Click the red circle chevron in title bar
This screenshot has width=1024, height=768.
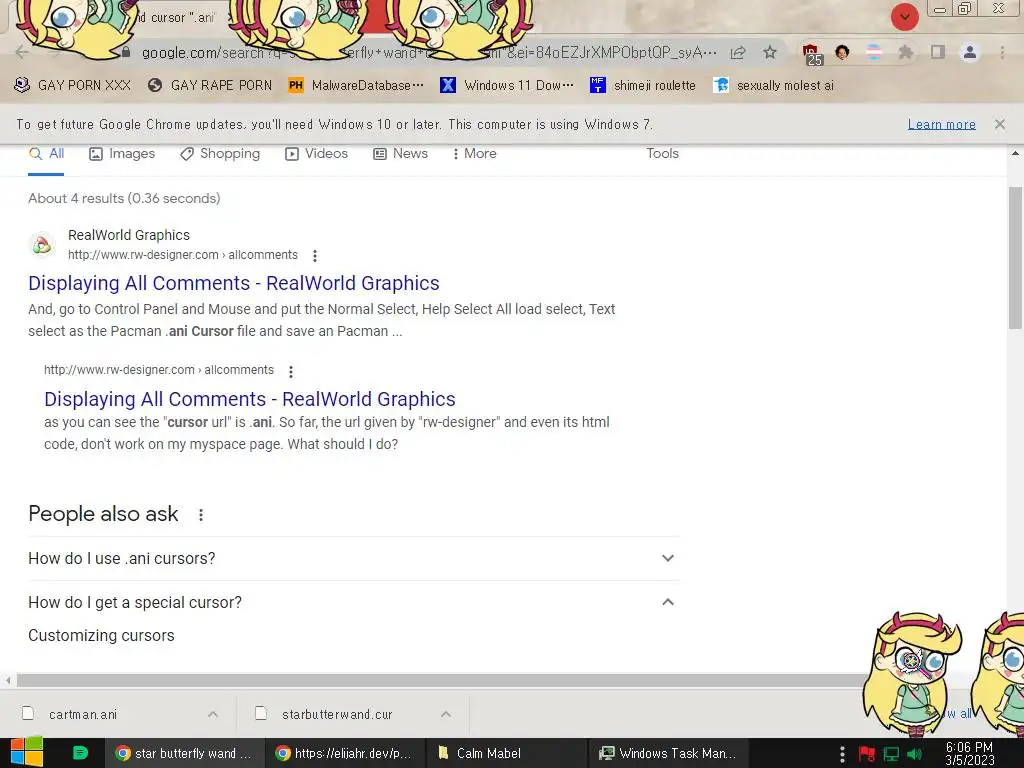(x=904, y=17)
